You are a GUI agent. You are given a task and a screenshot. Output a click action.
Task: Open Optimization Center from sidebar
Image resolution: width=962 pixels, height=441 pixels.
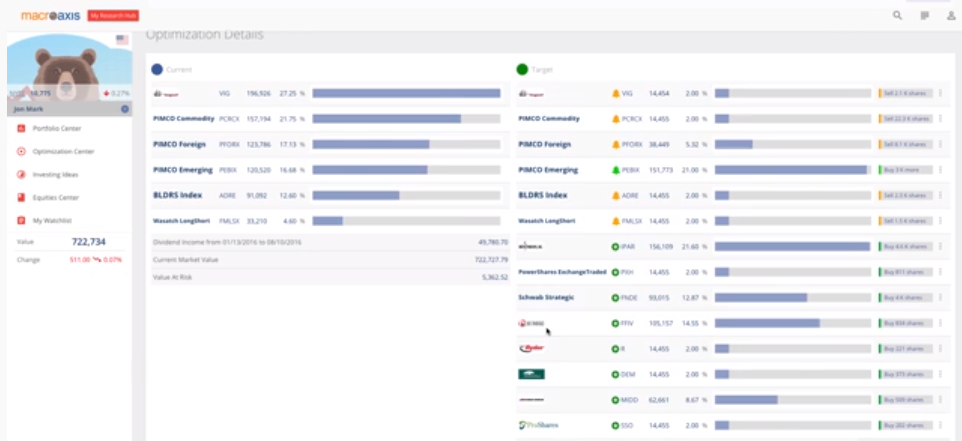(x=63, y=151)
